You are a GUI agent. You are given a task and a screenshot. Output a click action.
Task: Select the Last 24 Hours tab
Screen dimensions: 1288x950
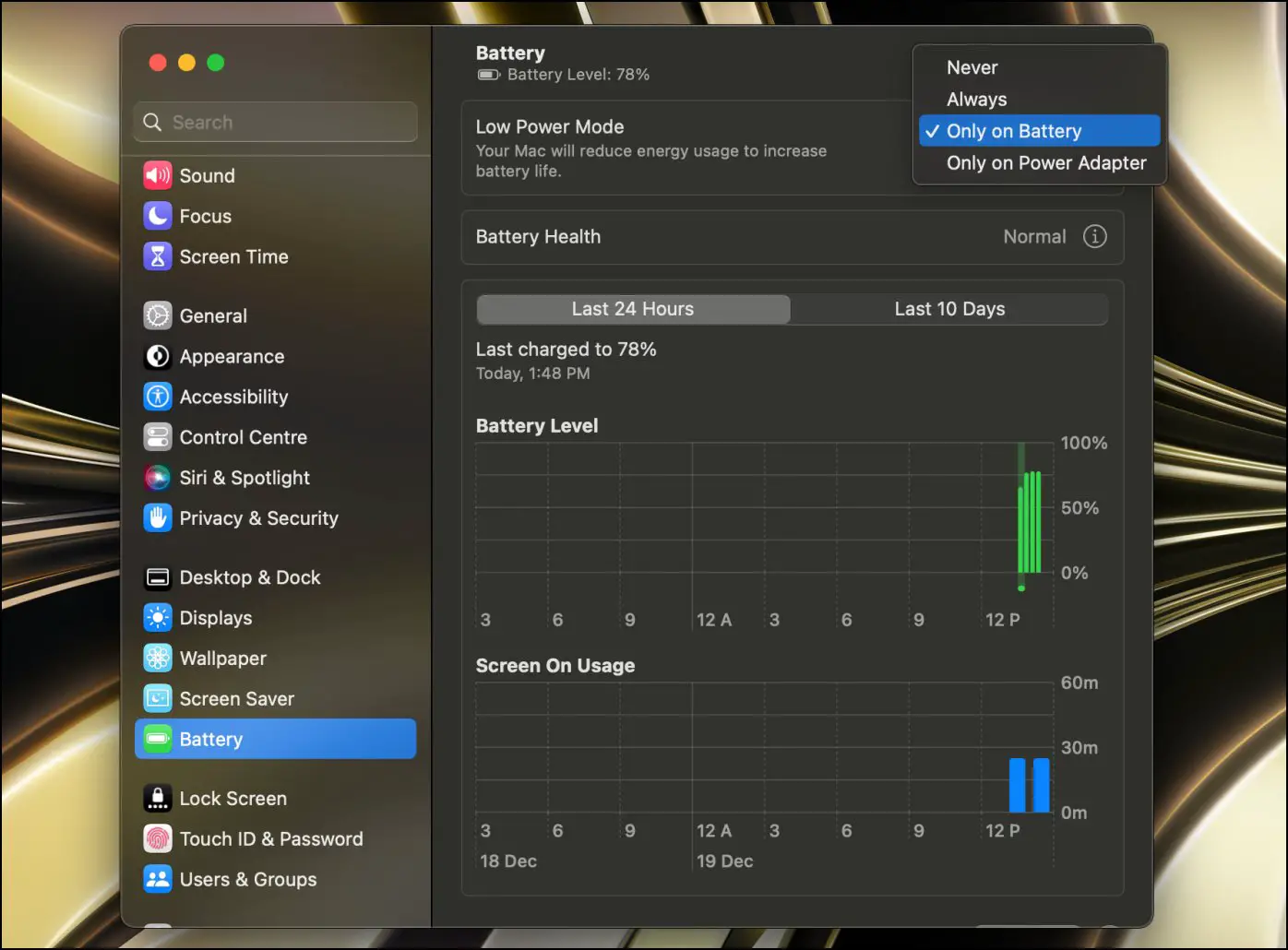coord(633,309)
